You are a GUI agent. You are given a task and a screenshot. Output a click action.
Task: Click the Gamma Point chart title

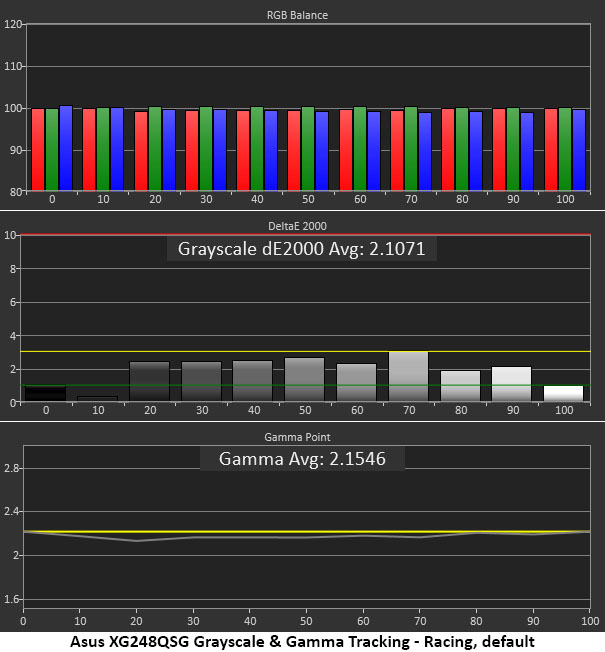pos(297,437)
